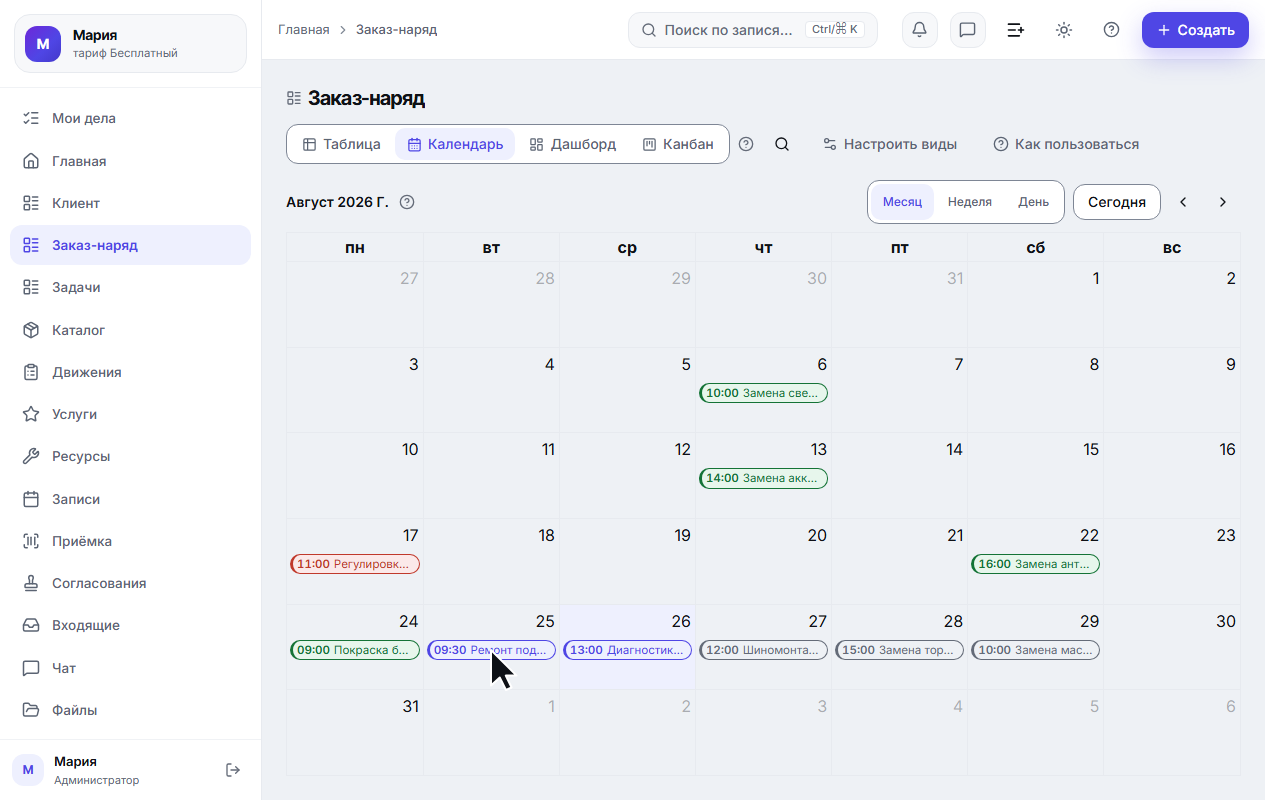Image resolution: width=1280 pixels, height=800 pixels.
Task: Switch to Календарь view tab
Action: [455, 144]
